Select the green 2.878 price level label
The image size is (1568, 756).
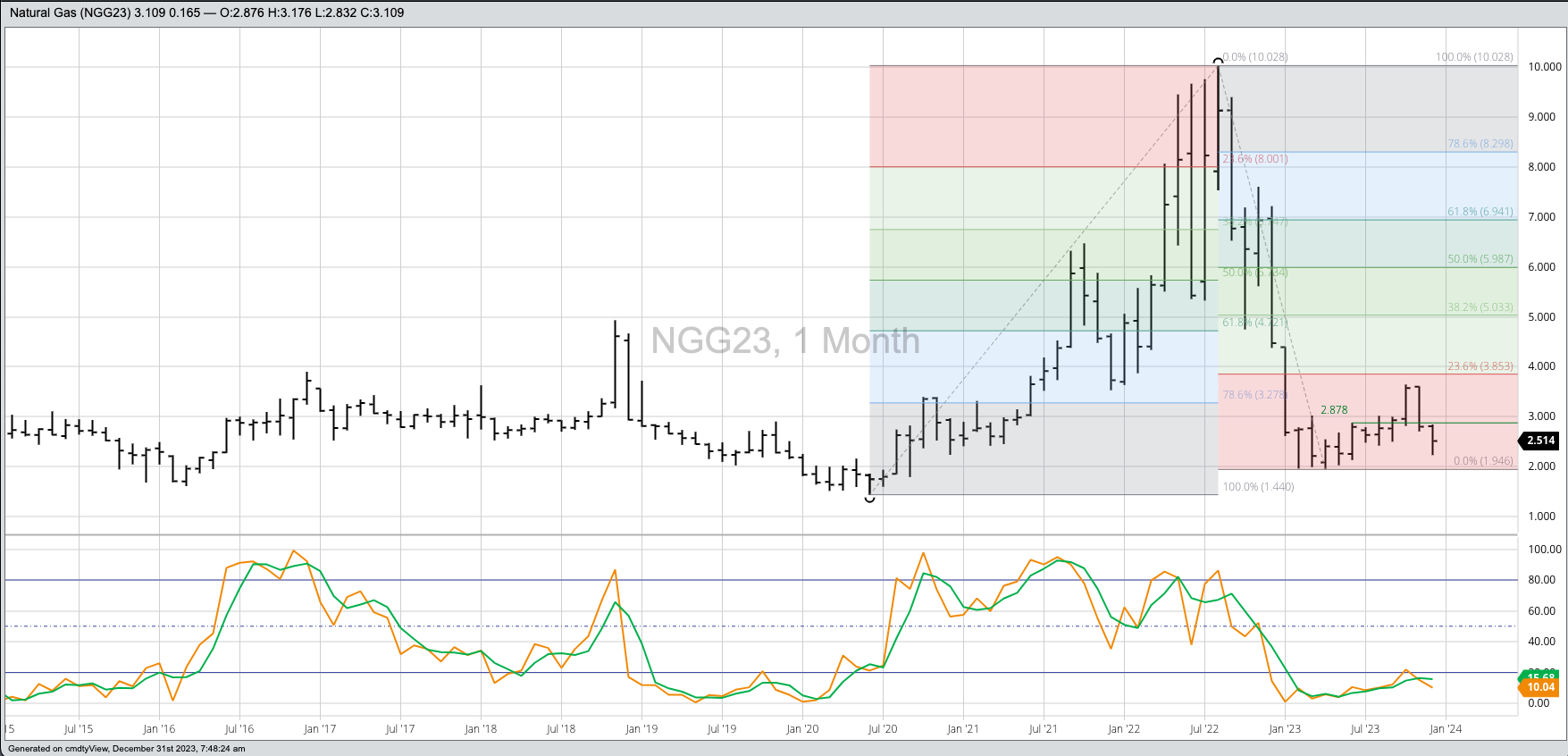point(1333,410)
